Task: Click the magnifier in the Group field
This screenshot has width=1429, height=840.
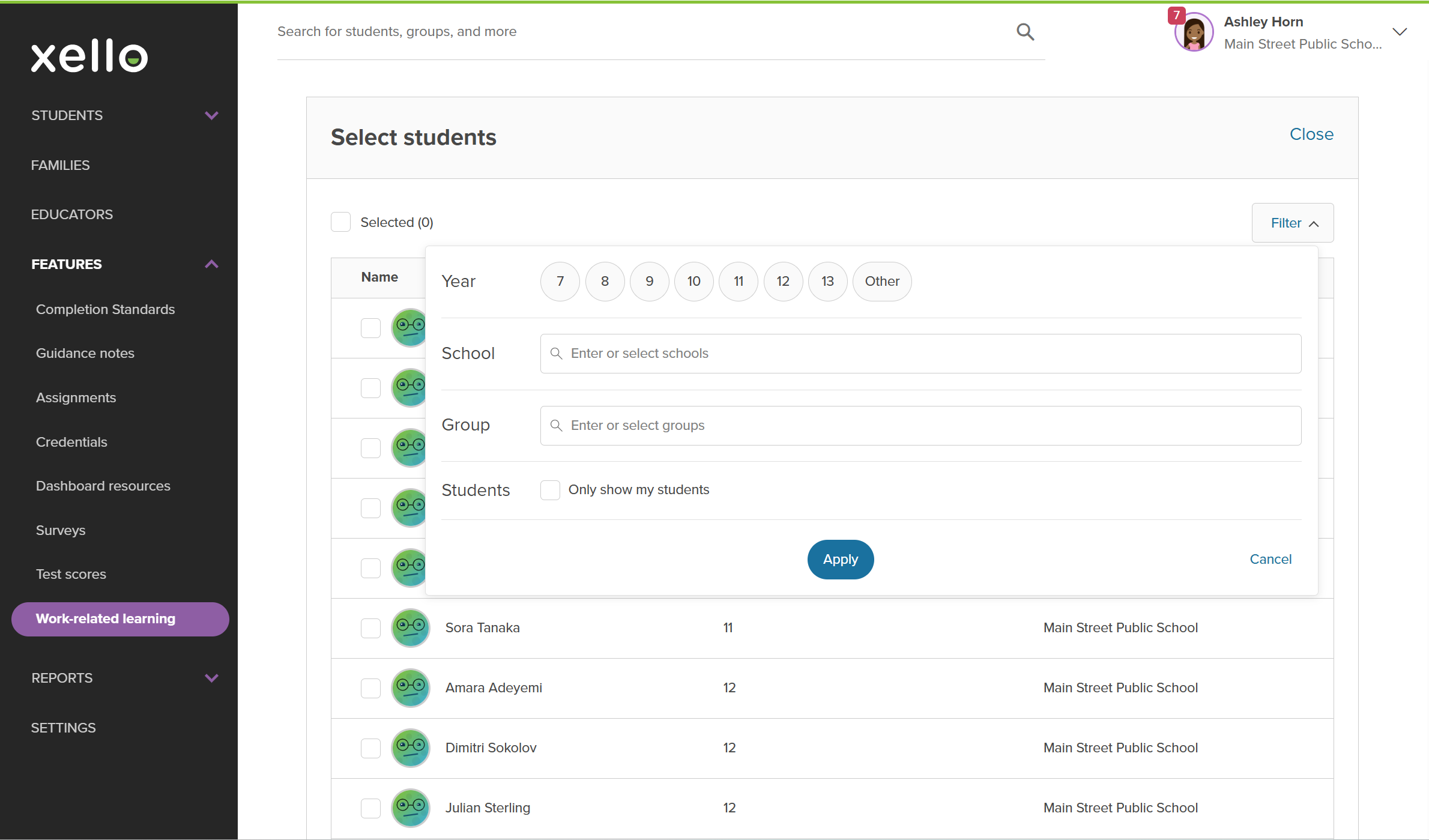Action: [556, 425]
